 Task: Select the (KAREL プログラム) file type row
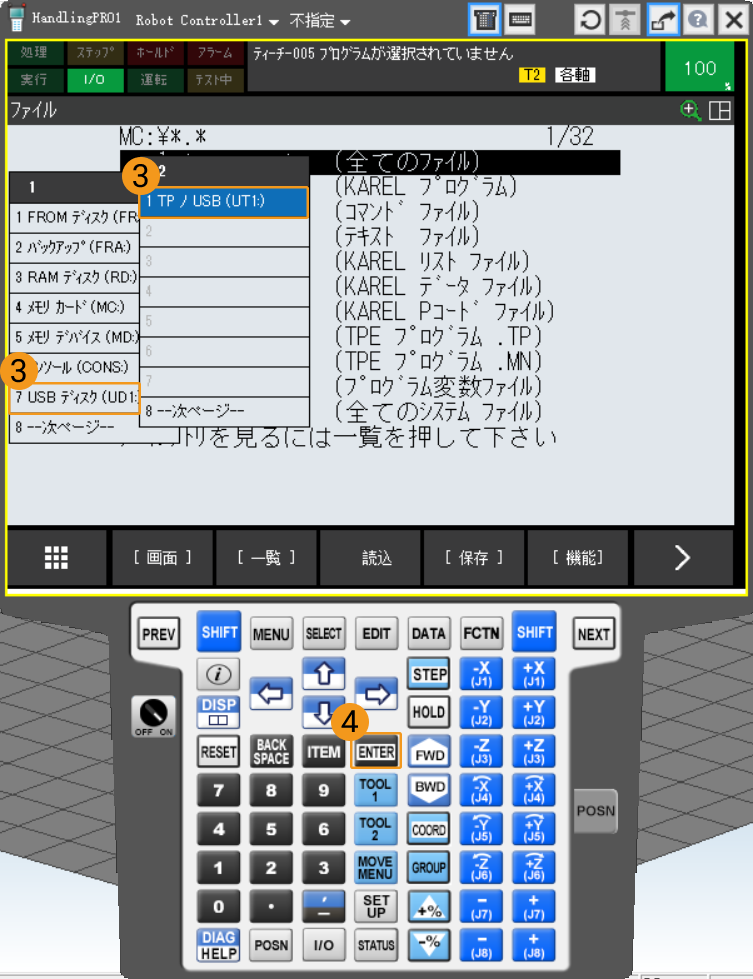[426, 187]
